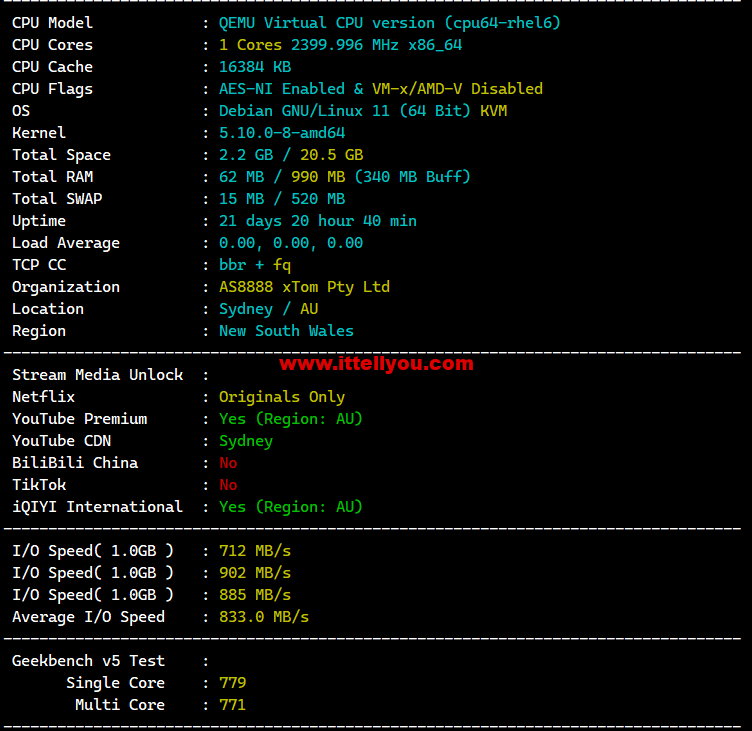Screen dimensions: 752x731
Task: Select the Average I/O Speed 833.0 MB/s
Action: tap(264, 617)
